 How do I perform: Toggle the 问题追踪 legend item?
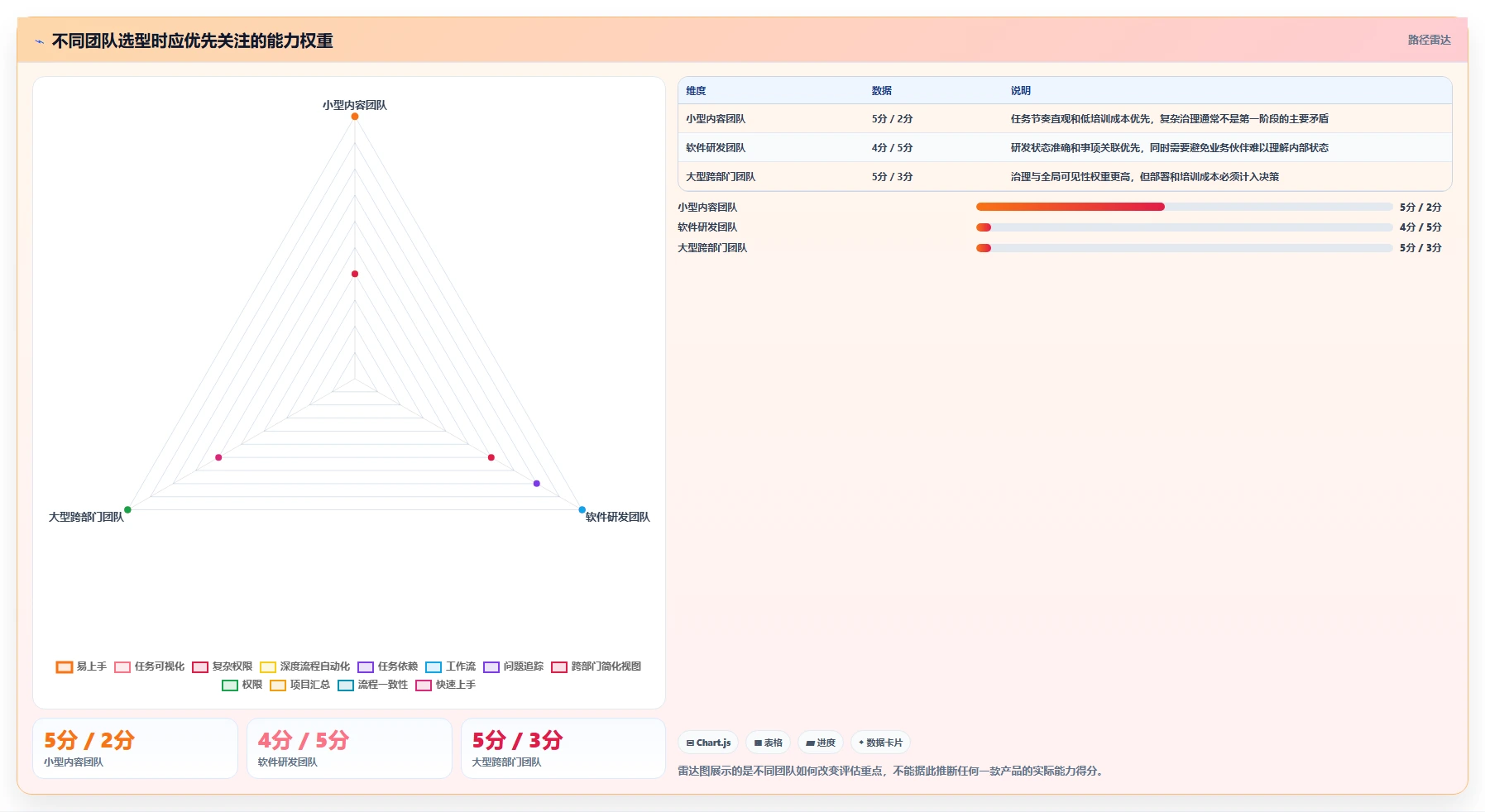513,666
